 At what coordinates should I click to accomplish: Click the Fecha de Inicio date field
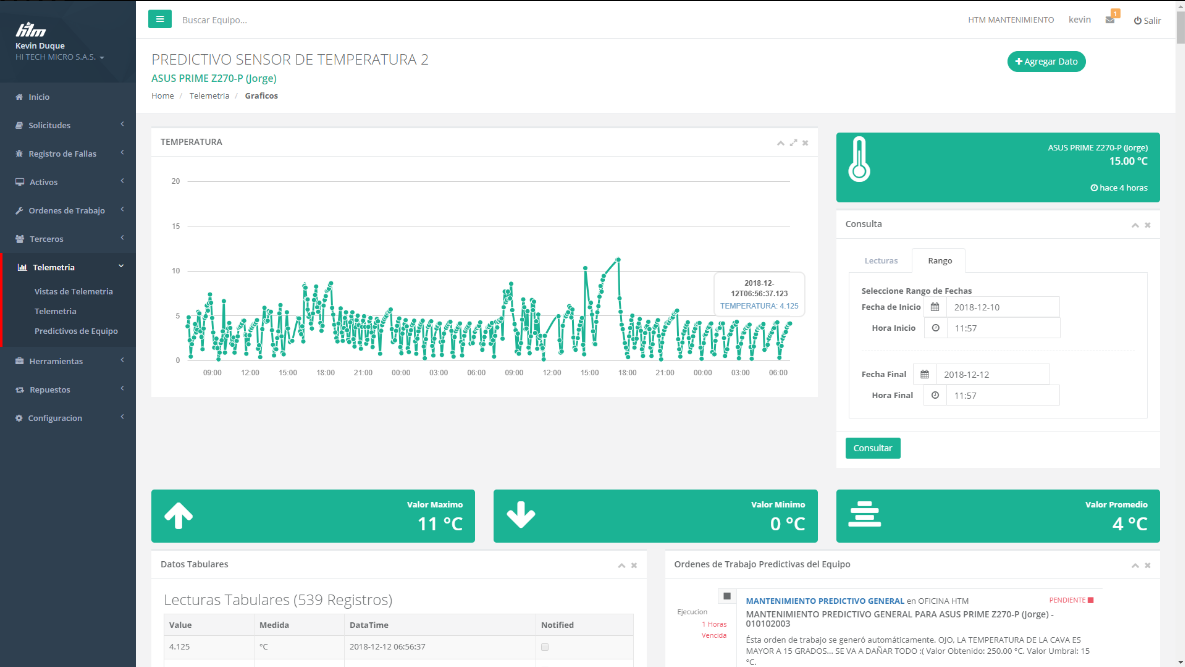click(x=1002, y=307)
